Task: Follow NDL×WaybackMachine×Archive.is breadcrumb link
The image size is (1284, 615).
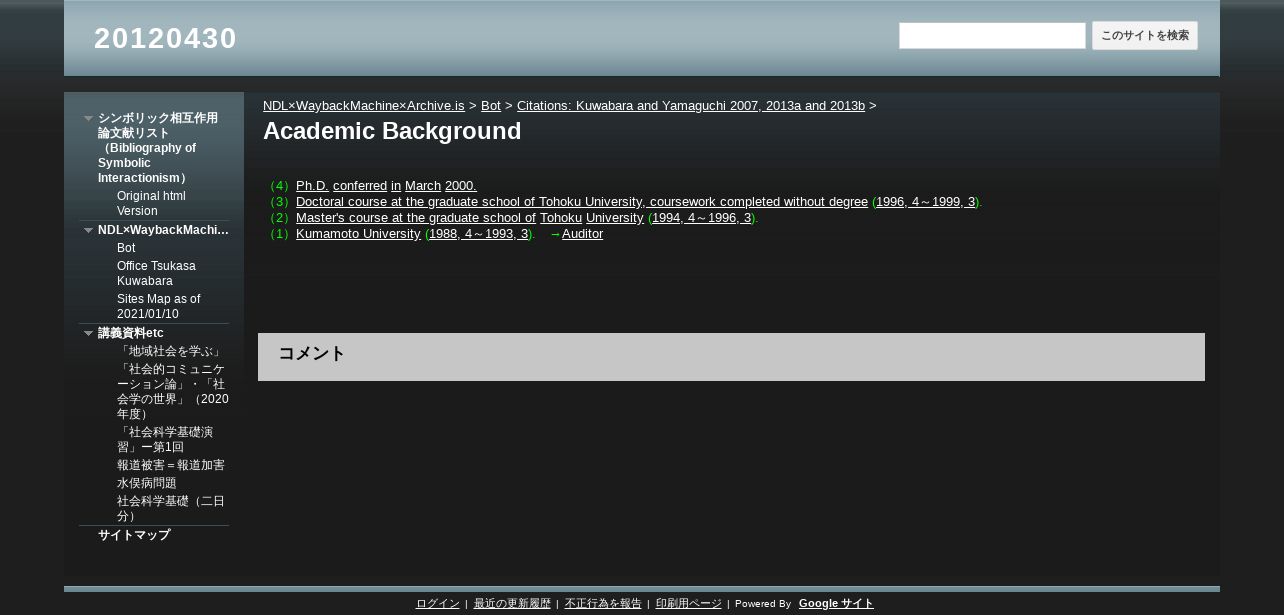Action: [364, 105]
